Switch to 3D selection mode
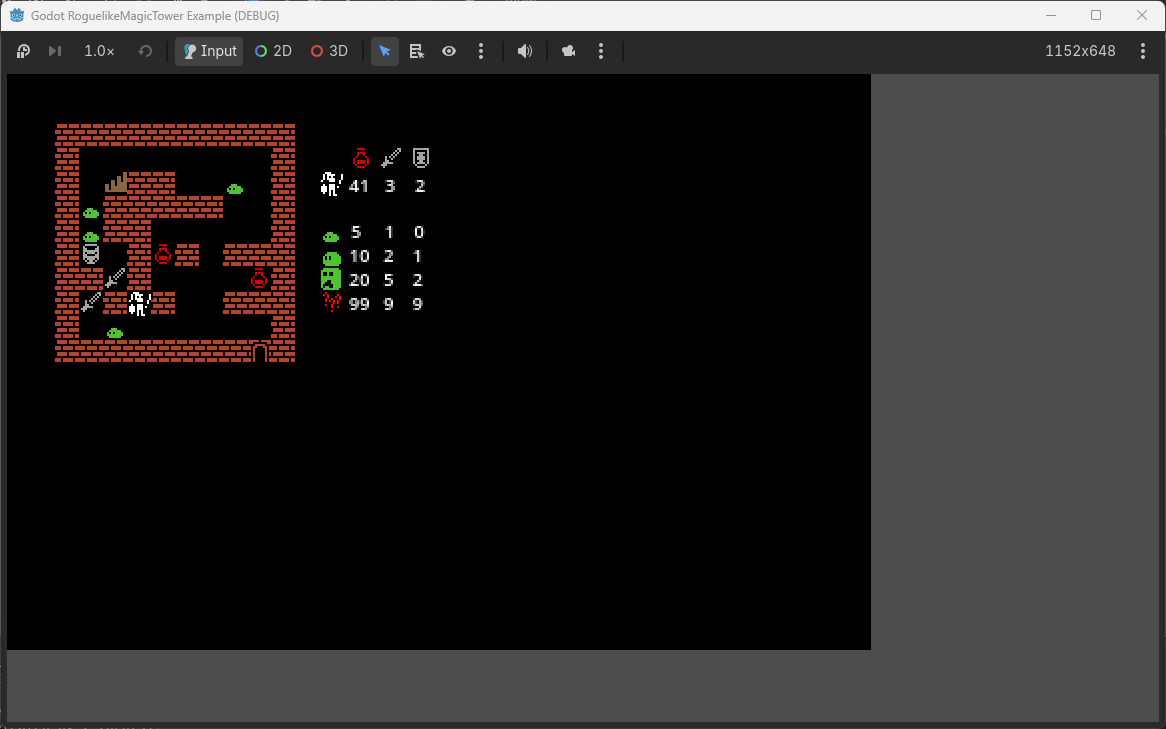This screenshot has height=729, width=1166. (x=329, y=51)
